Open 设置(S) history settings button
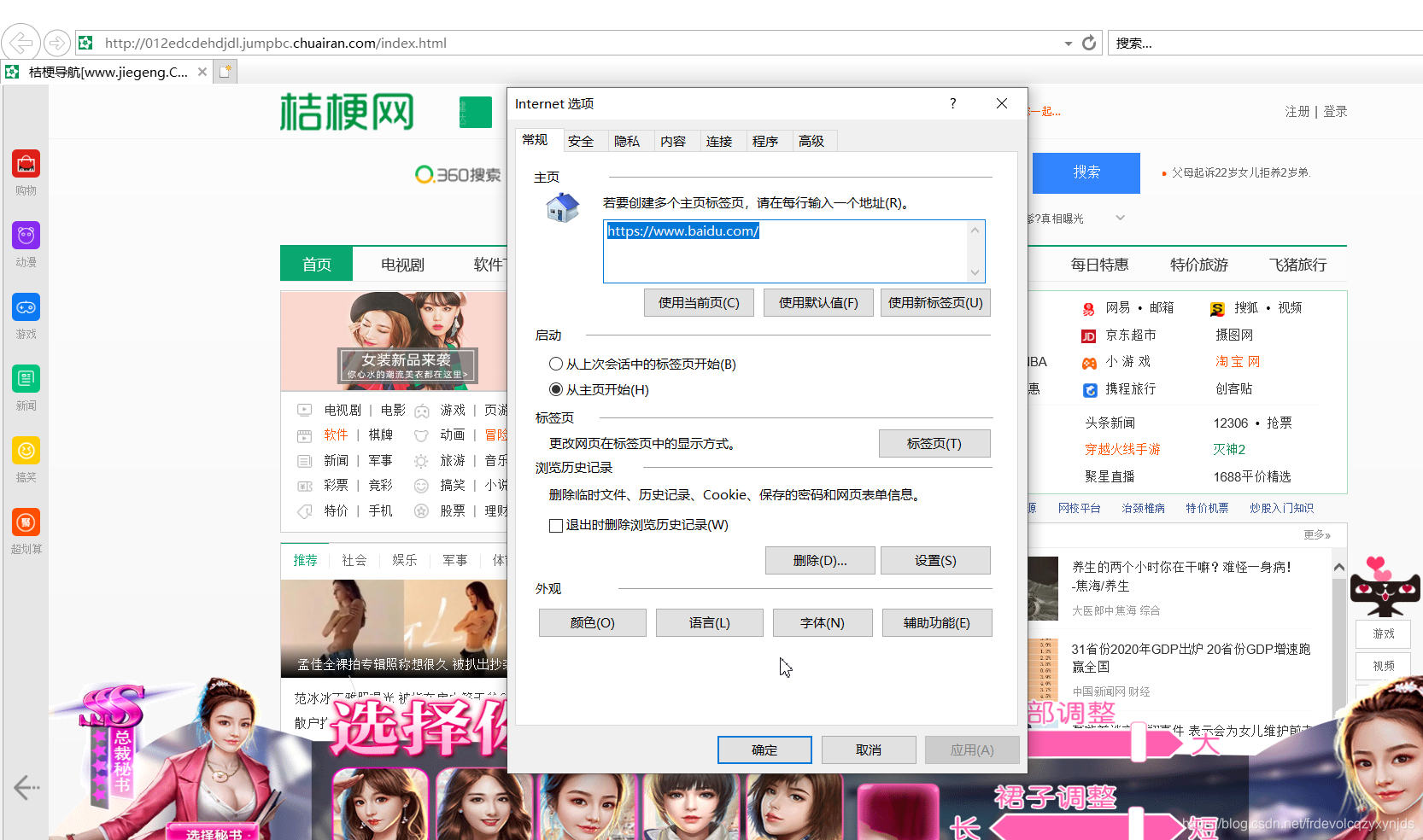Screen dimensions: 1423x840 tap(935, 561)
